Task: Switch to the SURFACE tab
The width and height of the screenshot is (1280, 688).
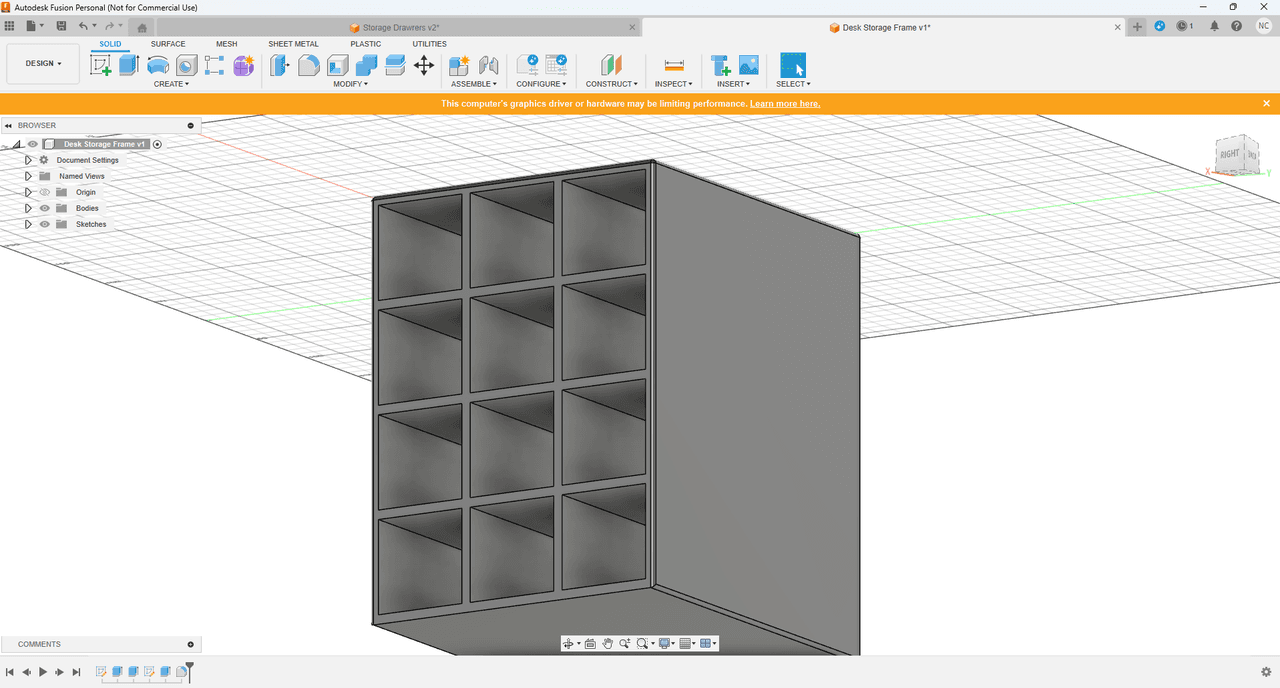Action: pos(168,44)
